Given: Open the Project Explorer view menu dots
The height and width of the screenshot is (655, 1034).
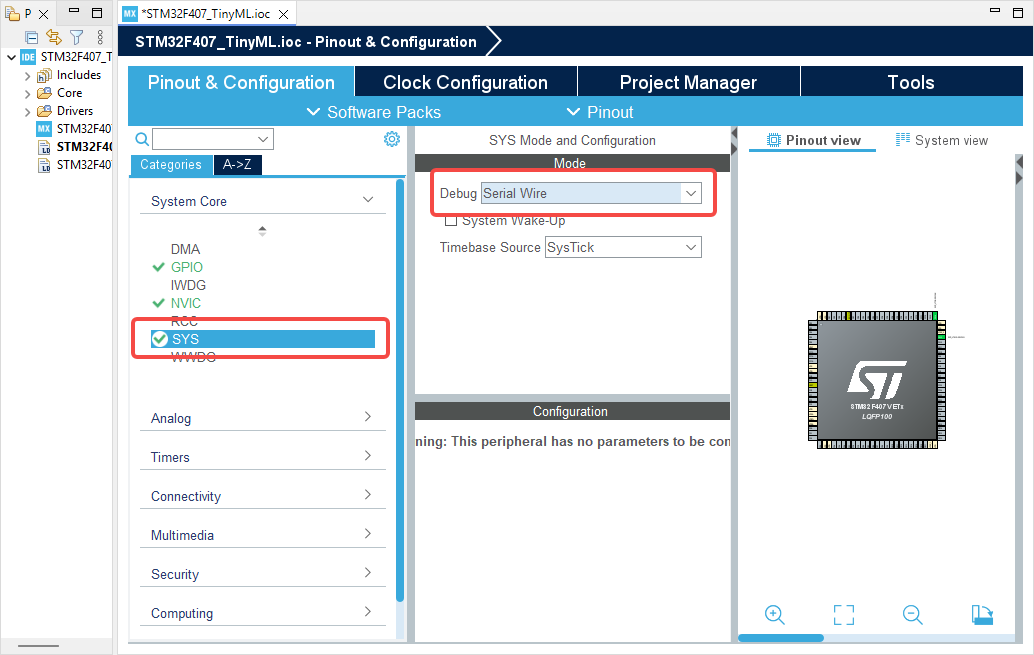Looking at the screenshot, I should click(x=100, y=37).
